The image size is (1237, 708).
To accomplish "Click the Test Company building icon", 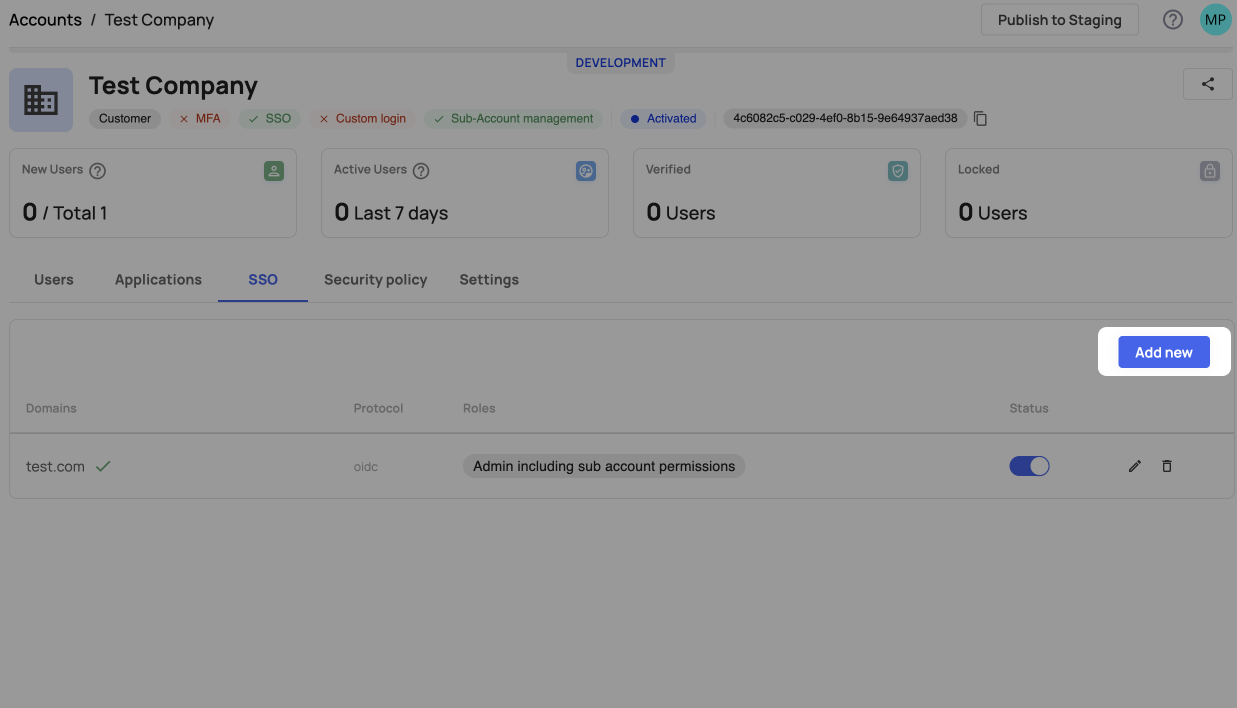I will click(41, 100).
